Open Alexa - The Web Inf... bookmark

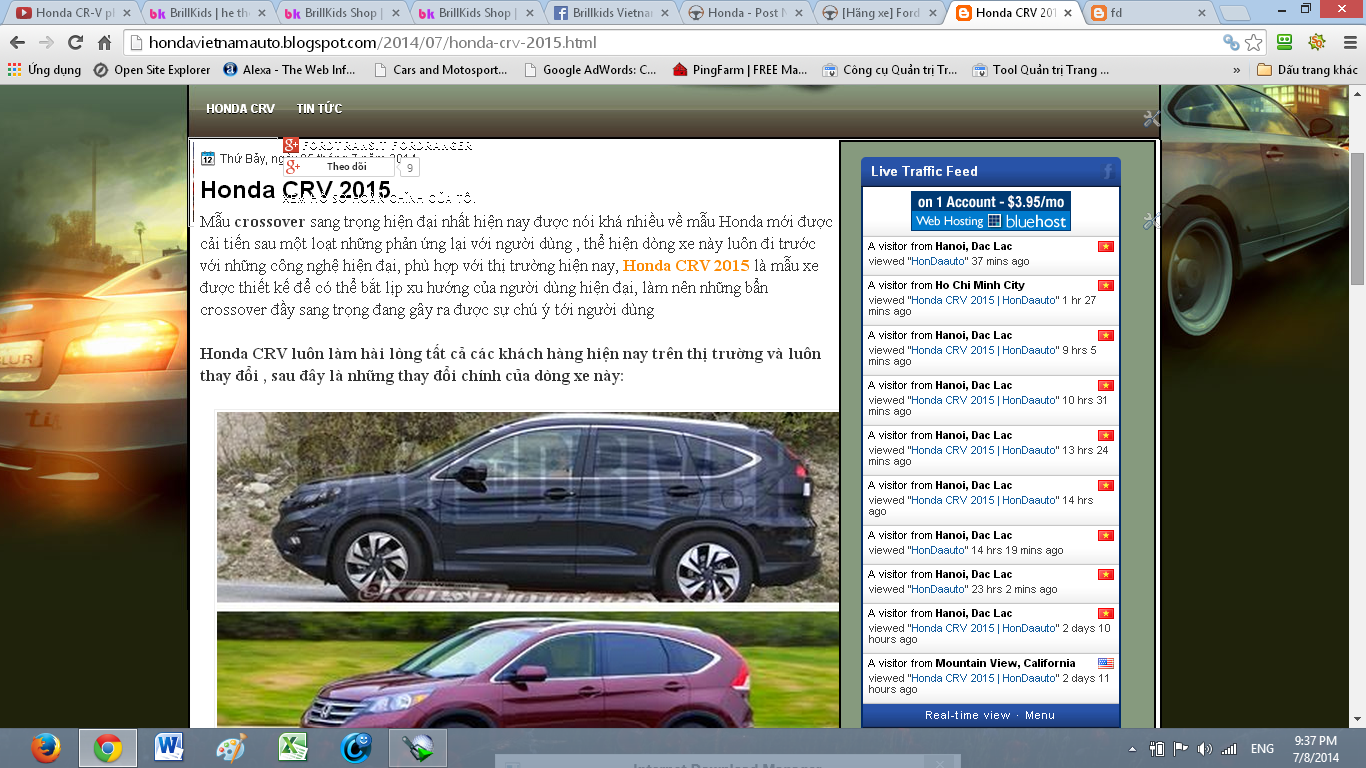(289, 70)
